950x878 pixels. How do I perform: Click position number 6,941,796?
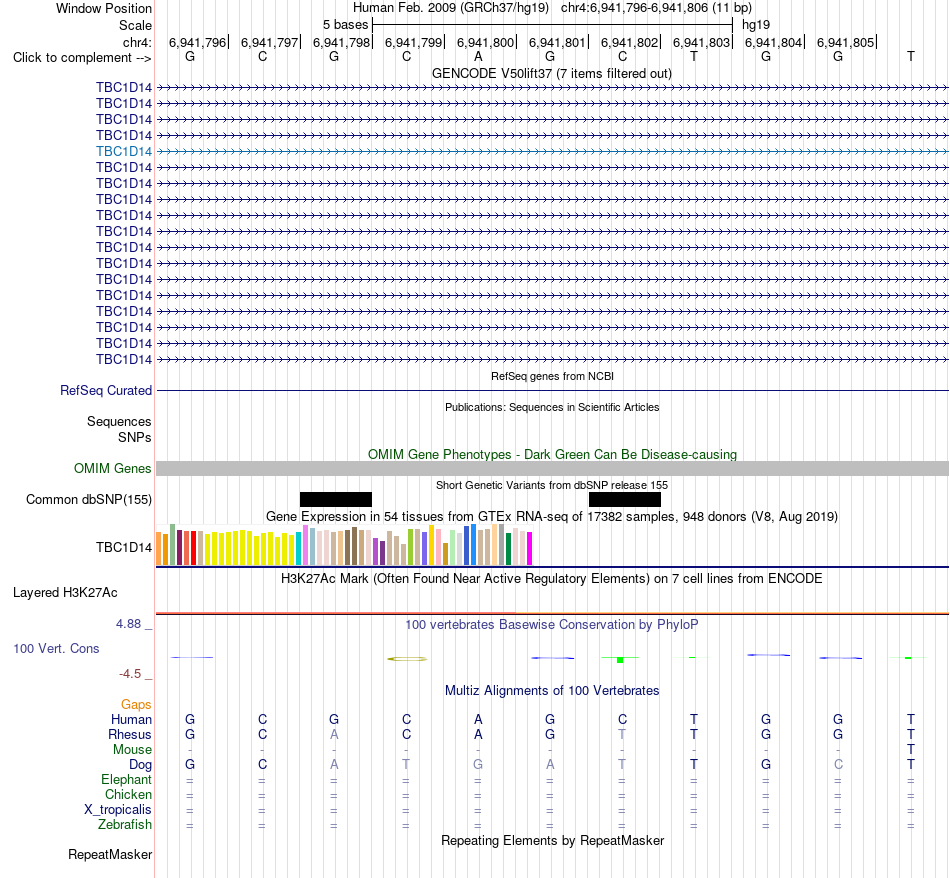[197, 42]
